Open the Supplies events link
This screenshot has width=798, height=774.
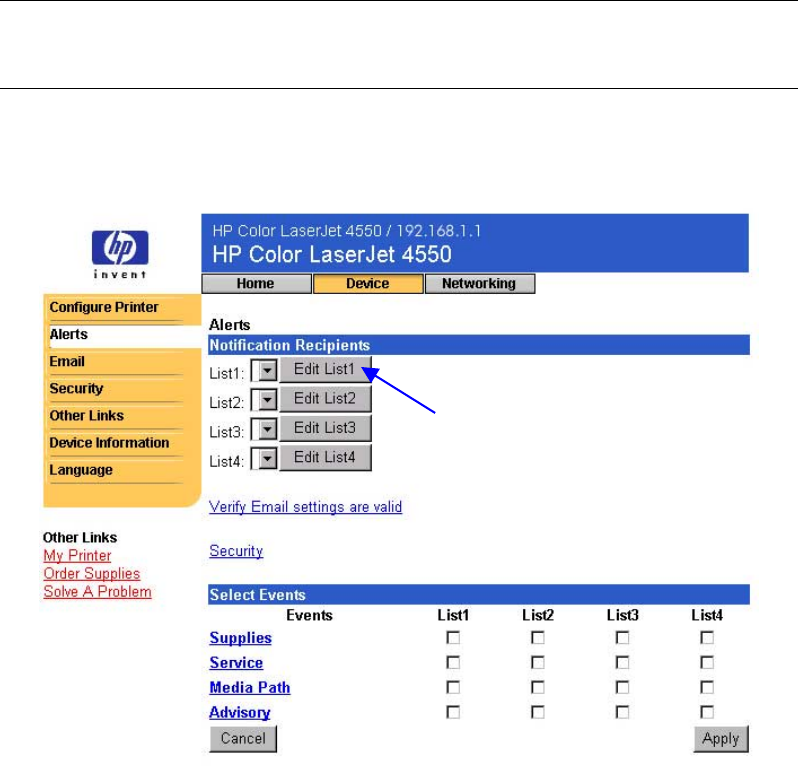240,638
